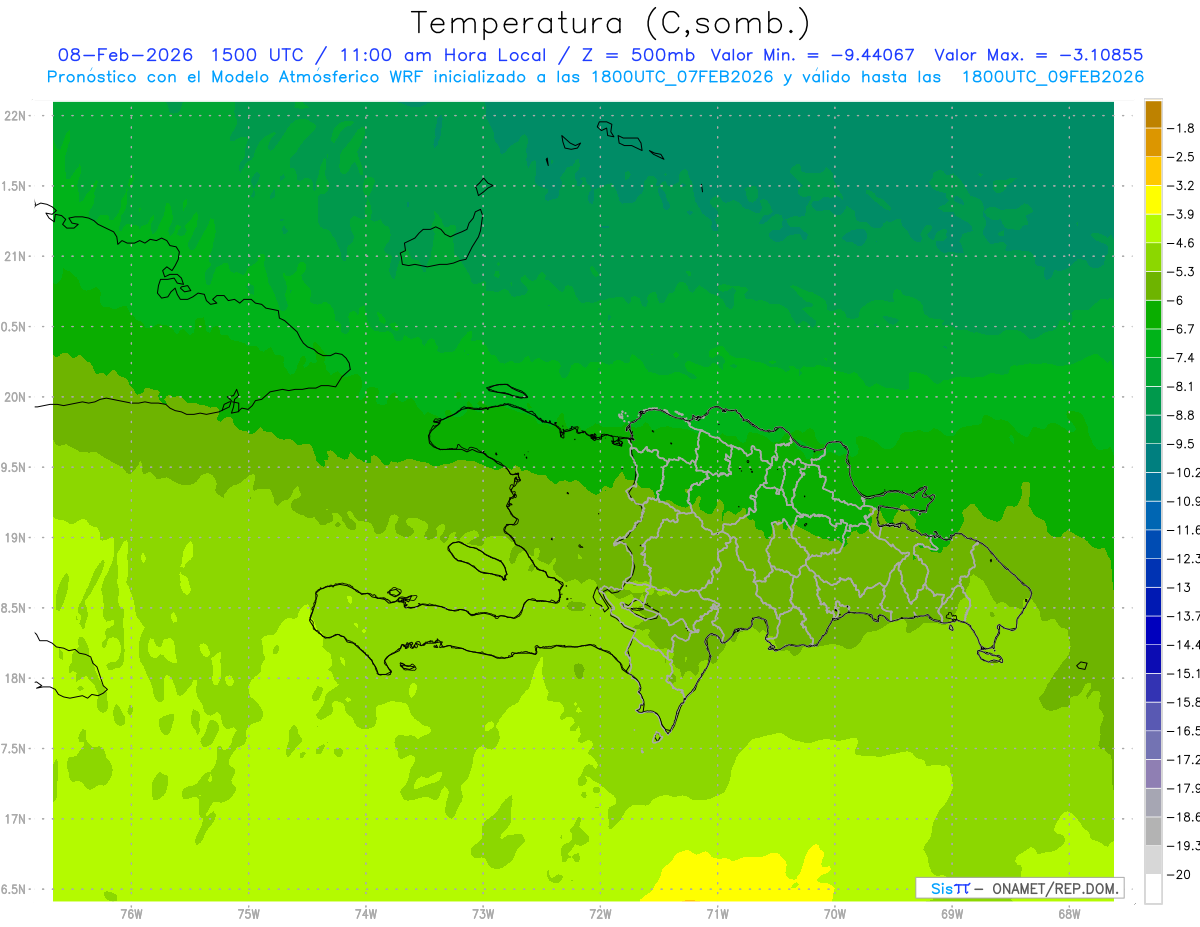The height and width of the screenshot is (927, 1200).
Task: Select the '0.5N' axis label
Action: point(14,327)
